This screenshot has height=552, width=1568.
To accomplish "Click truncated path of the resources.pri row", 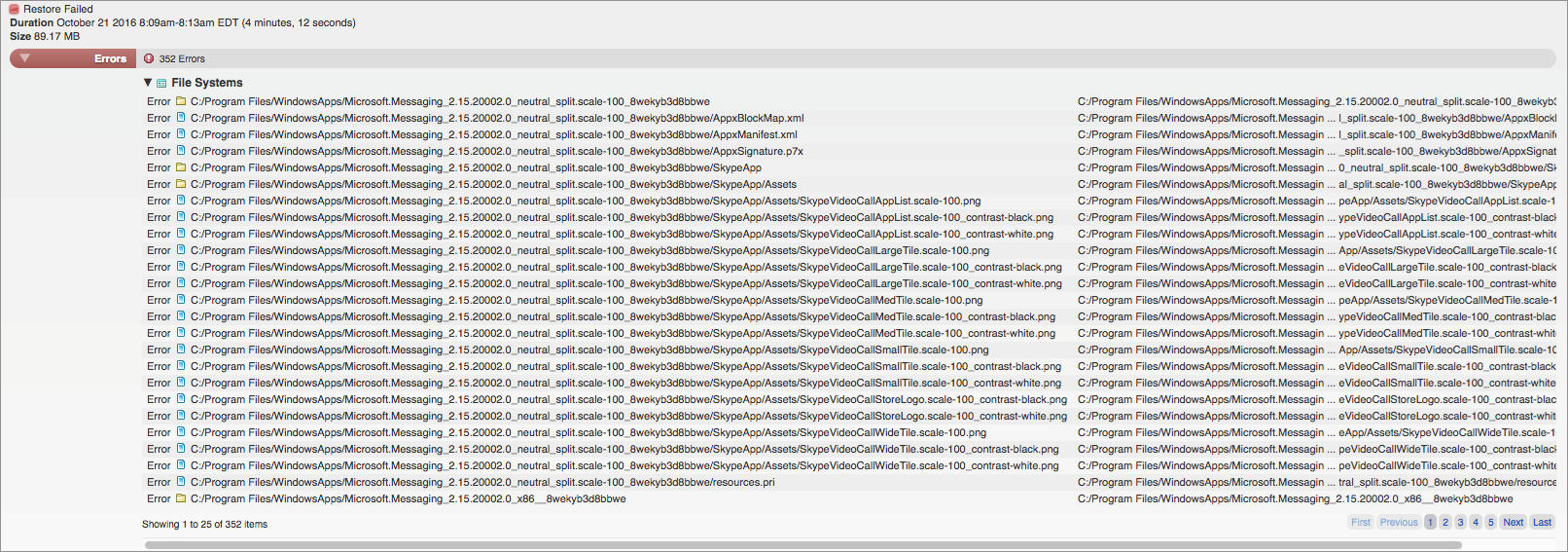I will (1317, 482).
